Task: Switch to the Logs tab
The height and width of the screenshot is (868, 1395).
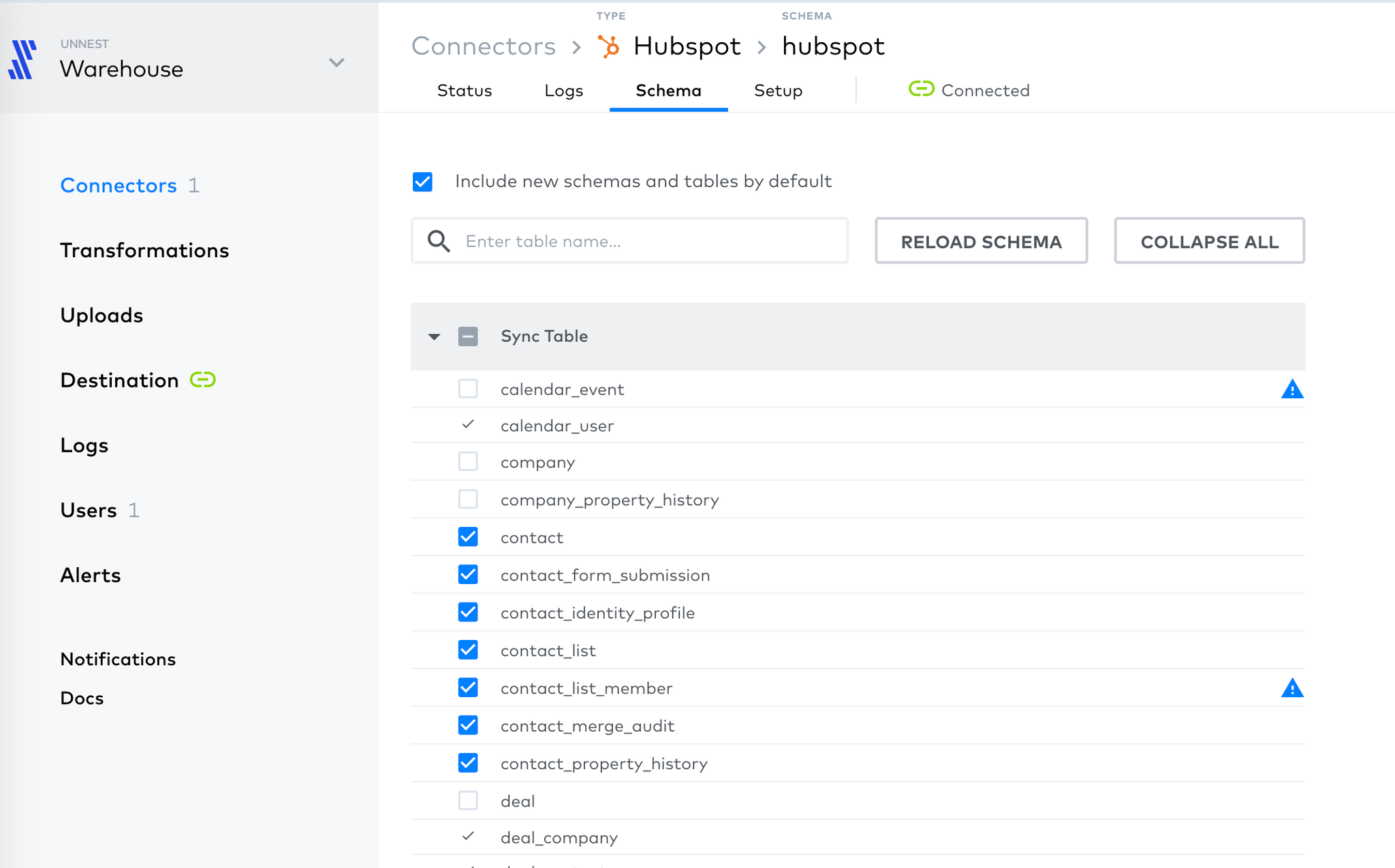Action: (563, 91)
